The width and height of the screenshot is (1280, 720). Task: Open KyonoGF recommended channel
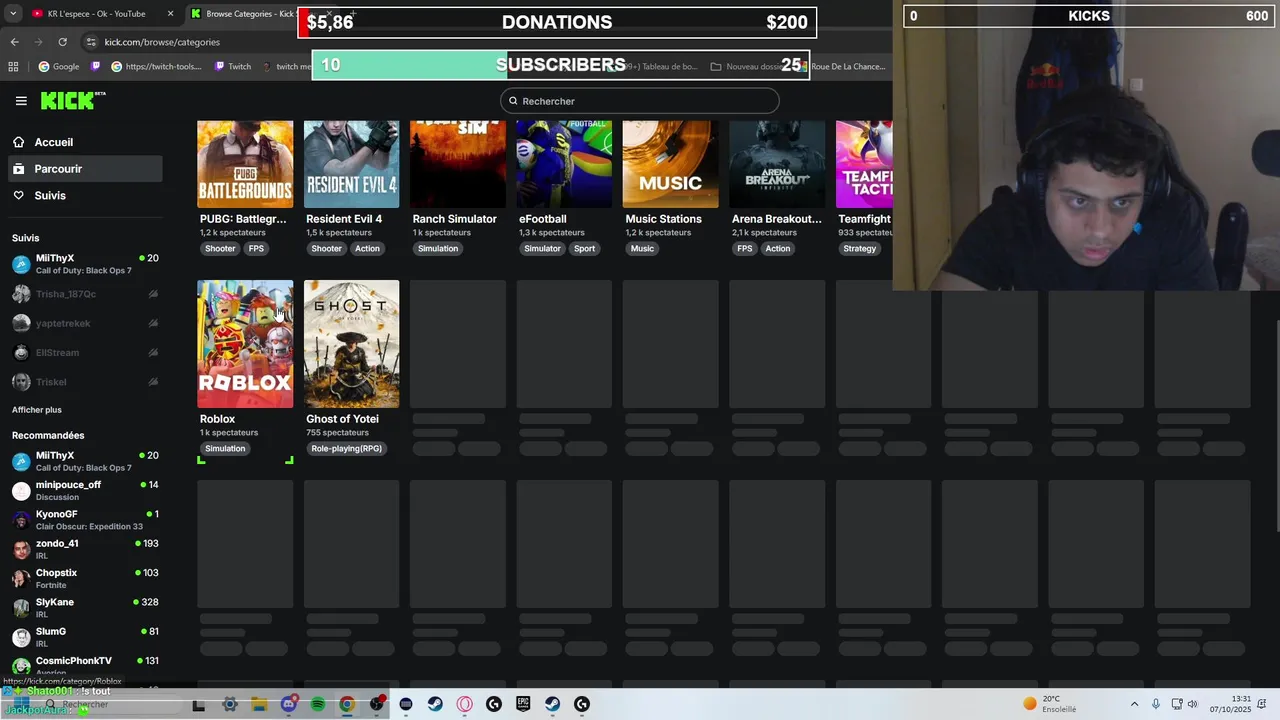click(85, 520)
